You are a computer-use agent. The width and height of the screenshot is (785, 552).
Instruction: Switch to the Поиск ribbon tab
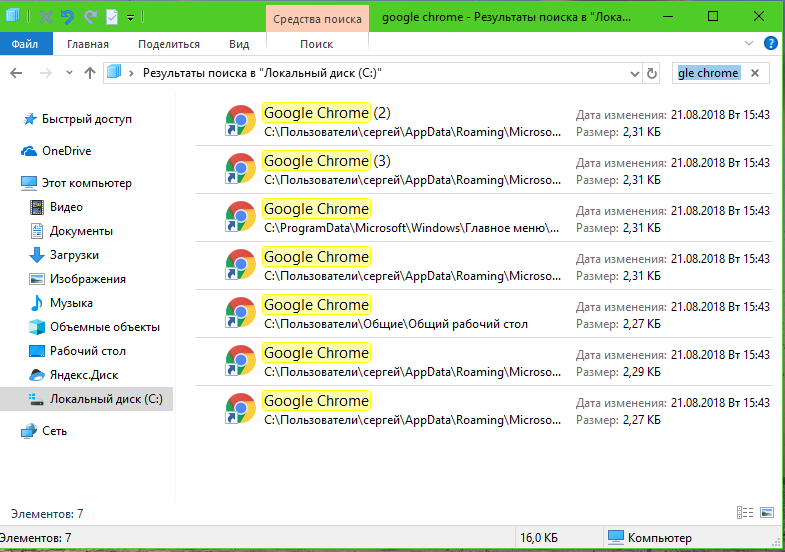316,44
